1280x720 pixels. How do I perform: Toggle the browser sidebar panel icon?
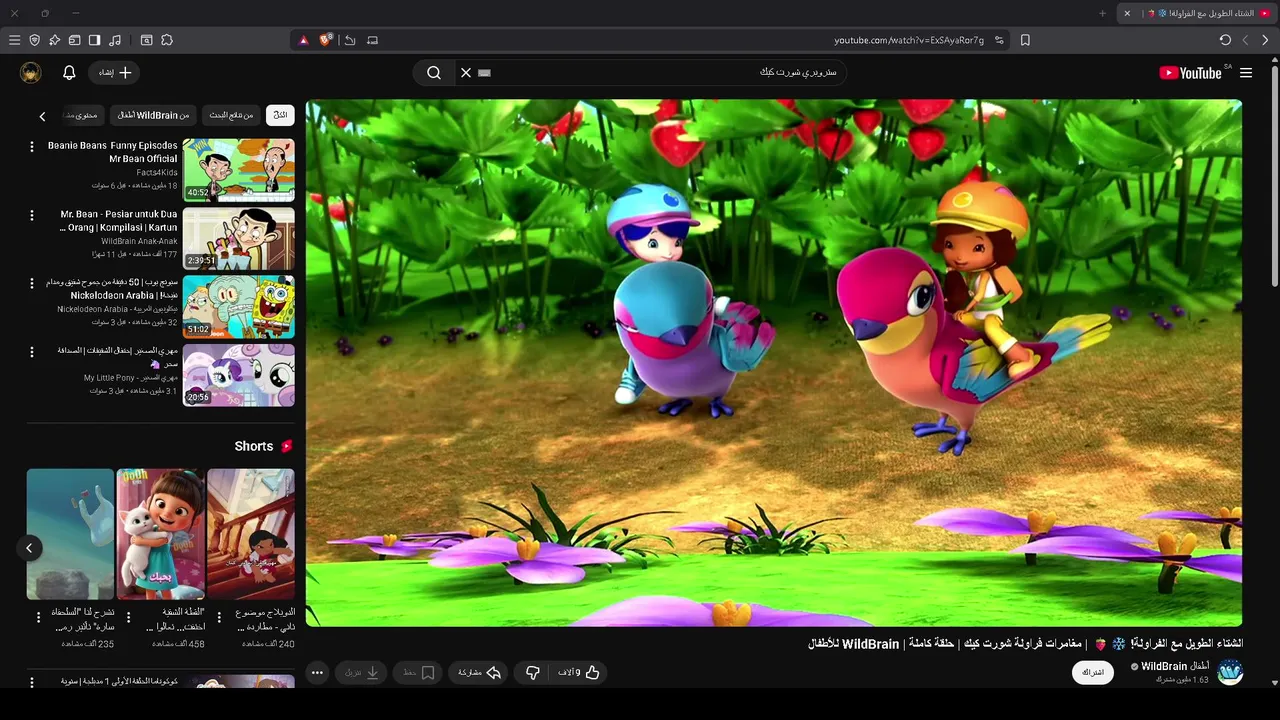pyautogui.click(x=94, y=40)
